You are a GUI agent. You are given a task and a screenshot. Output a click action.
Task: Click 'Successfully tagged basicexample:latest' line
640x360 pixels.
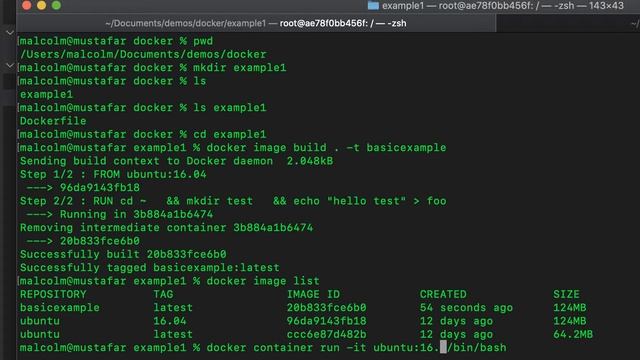click(150, 268)
